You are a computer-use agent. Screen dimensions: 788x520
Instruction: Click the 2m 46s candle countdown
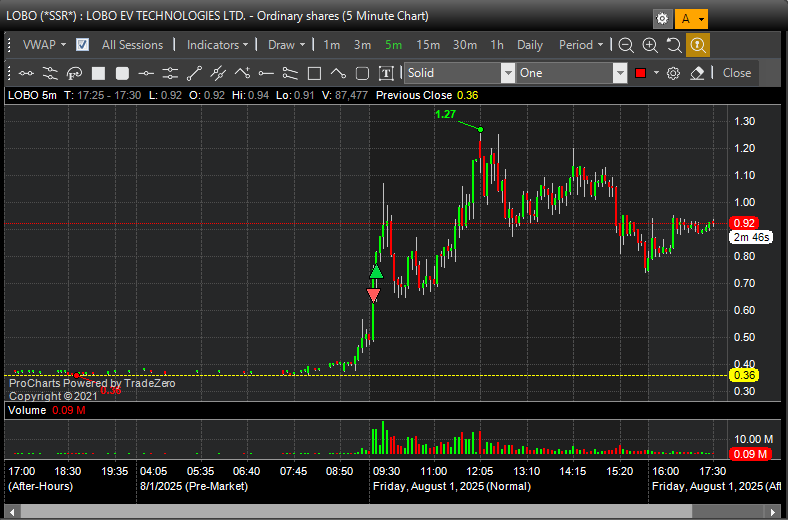pos(751,237)
